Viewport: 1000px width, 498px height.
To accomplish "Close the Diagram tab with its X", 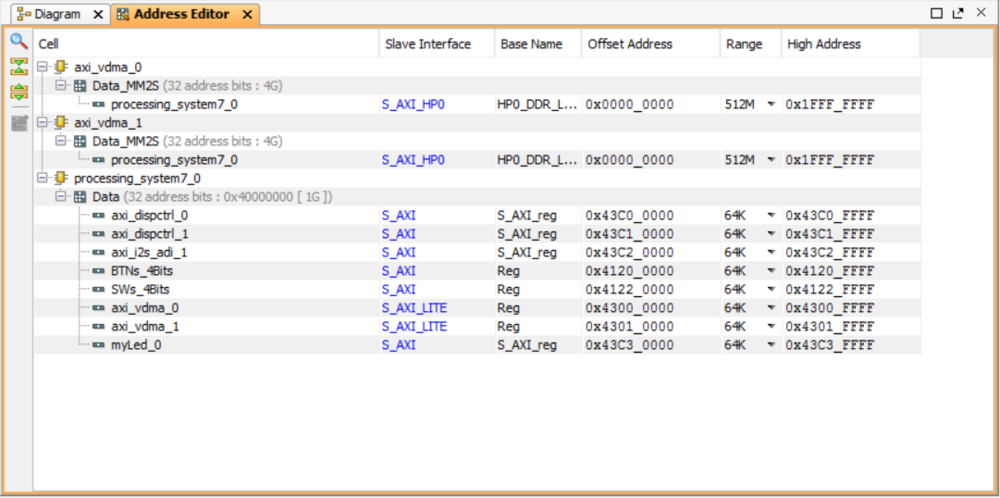I will (96, 15).
